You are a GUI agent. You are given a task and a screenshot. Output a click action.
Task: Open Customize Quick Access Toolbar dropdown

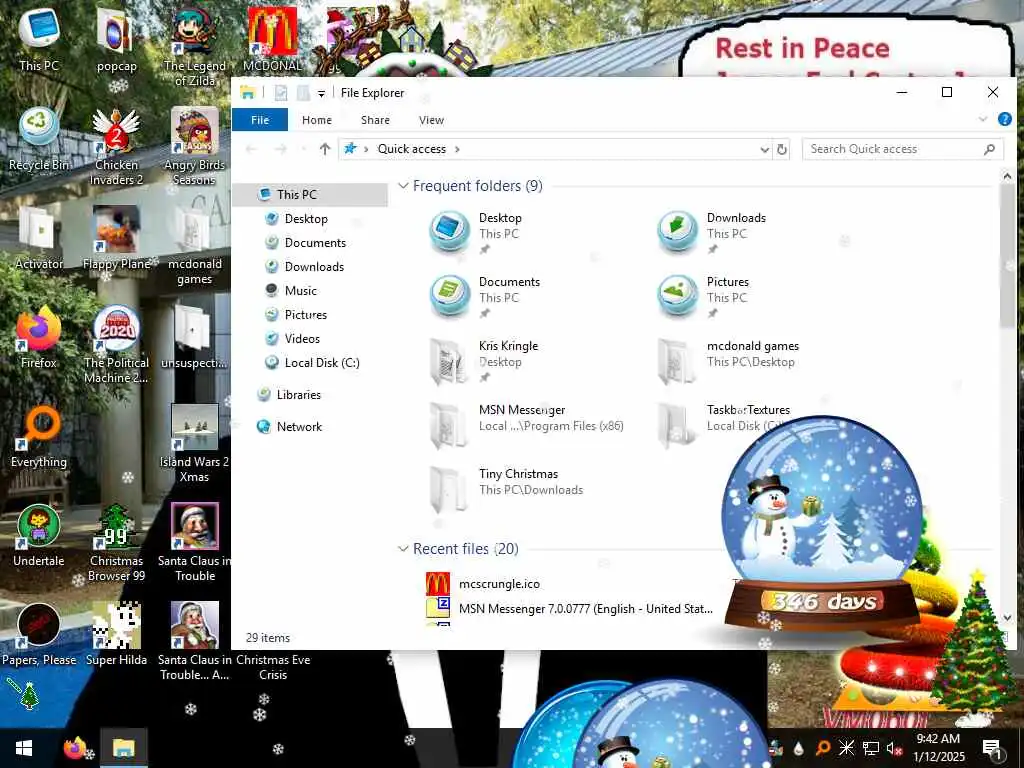coord(321,93)
